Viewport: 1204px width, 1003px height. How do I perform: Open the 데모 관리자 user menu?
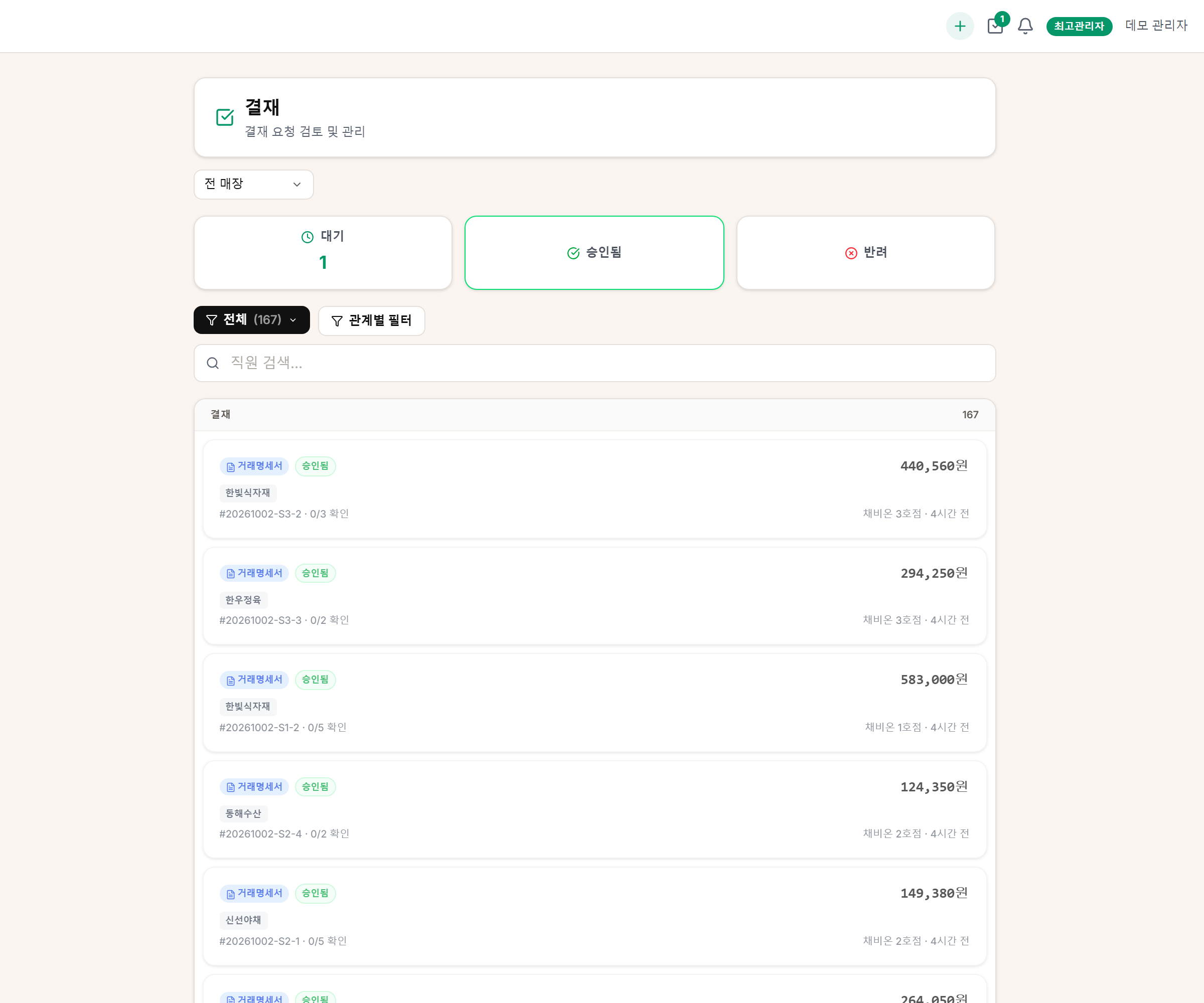pyautogui.click(x=1156, y=25)
